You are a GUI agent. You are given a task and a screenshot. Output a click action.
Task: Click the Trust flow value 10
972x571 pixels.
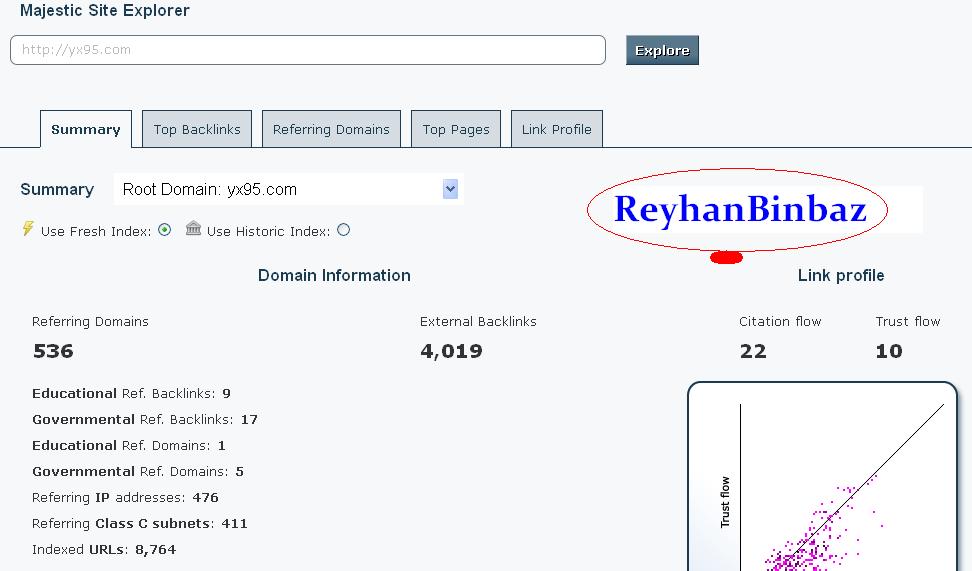click(x=889, y=351)
